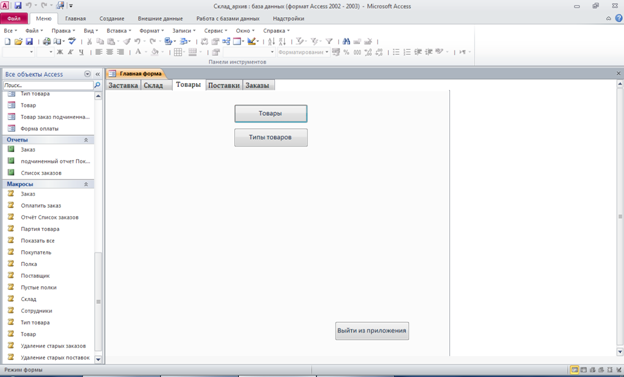Click the Cut scissors icon

90,41
